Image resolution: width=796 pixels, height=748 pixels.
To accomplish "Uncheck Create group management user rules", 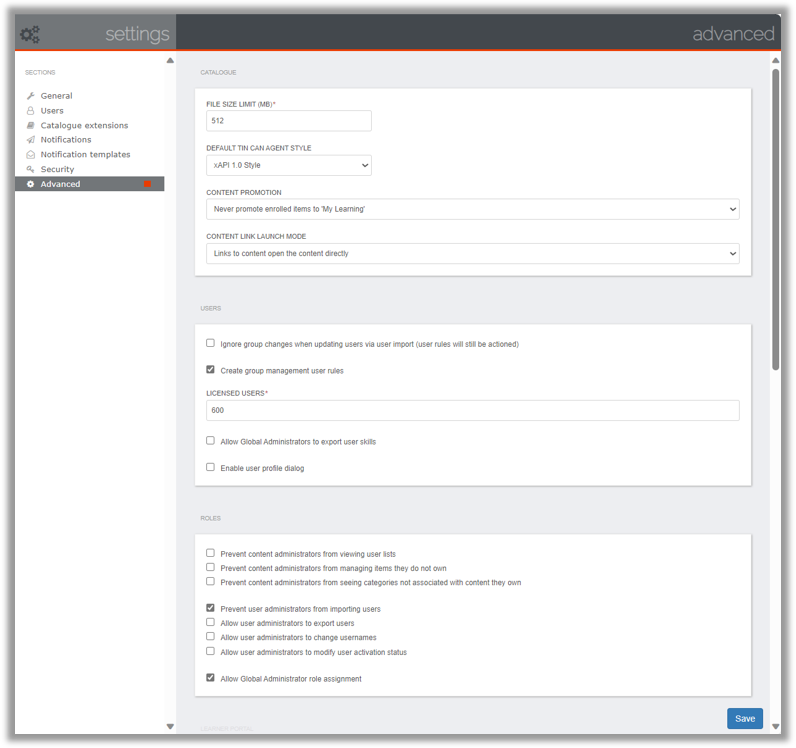I will [210, 369].
